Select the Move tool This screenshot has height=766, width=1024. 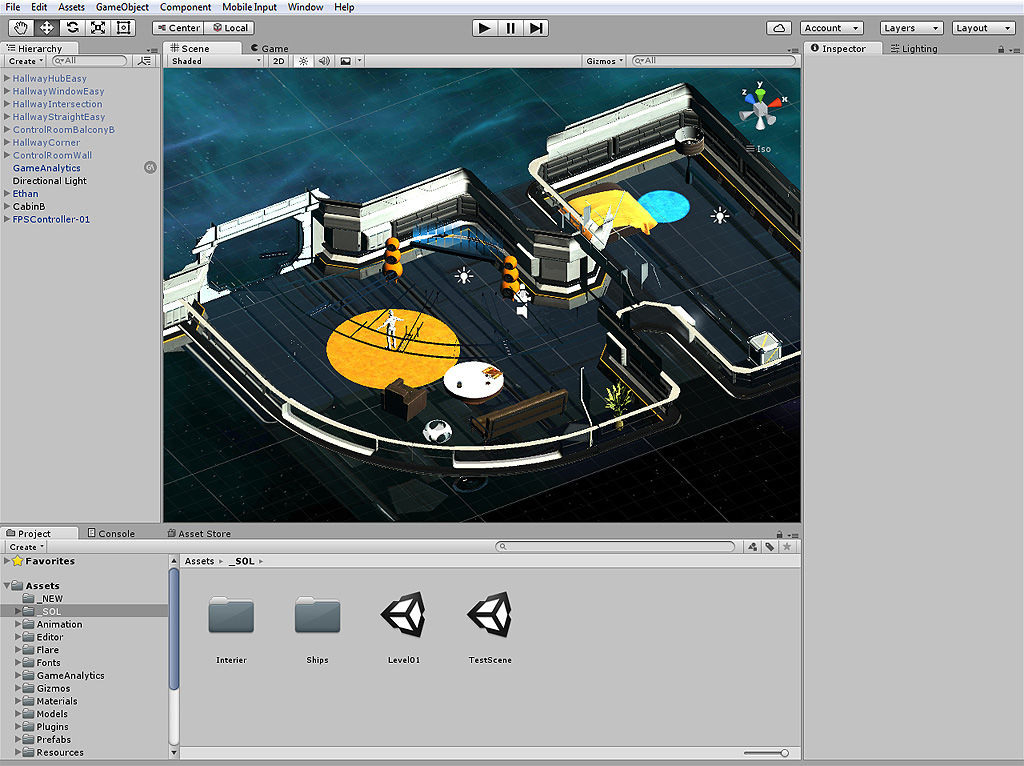coord(46,27)
